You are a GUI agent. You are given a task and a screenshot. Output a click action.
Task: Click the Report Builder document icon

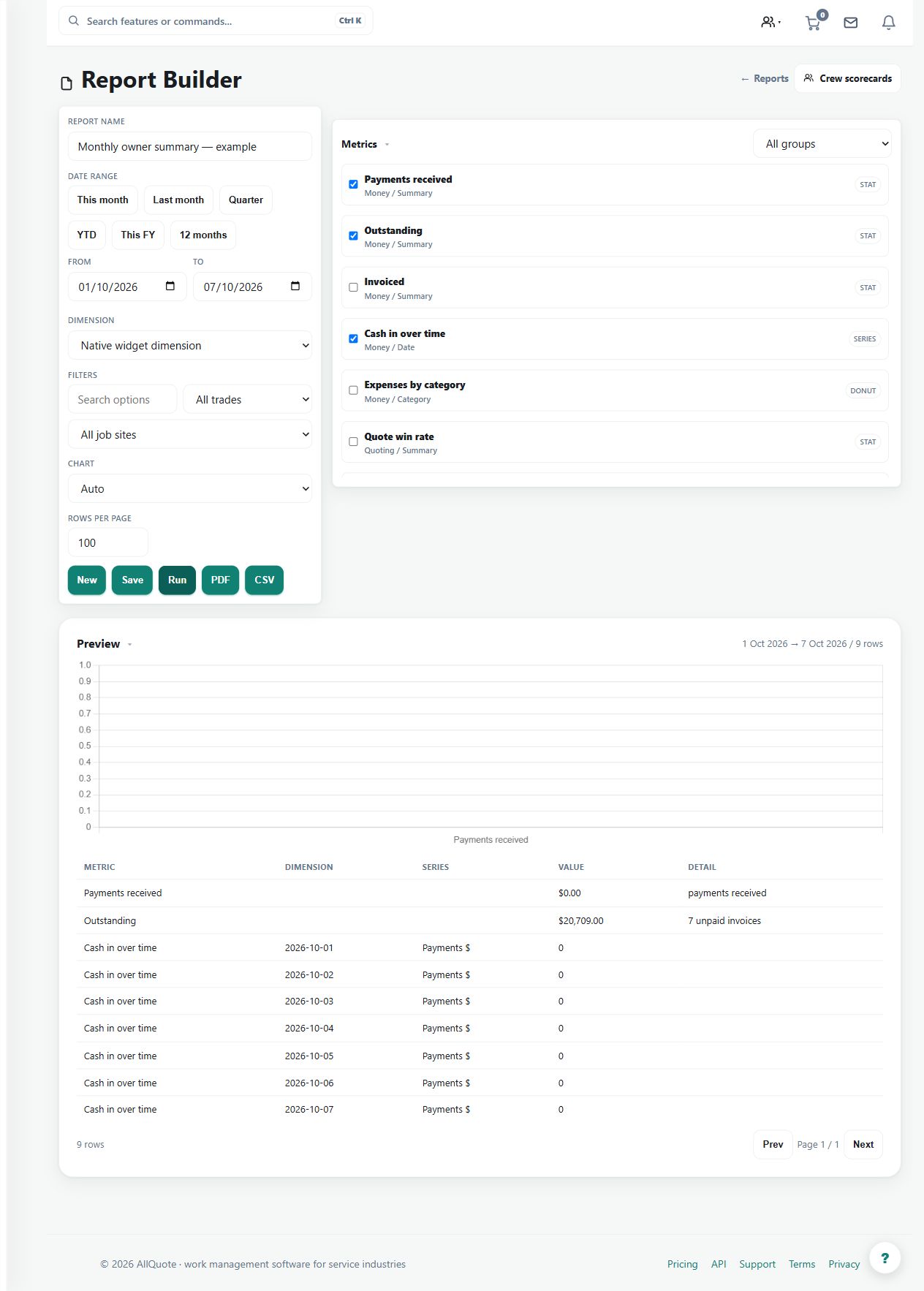(x=67, y=83)
